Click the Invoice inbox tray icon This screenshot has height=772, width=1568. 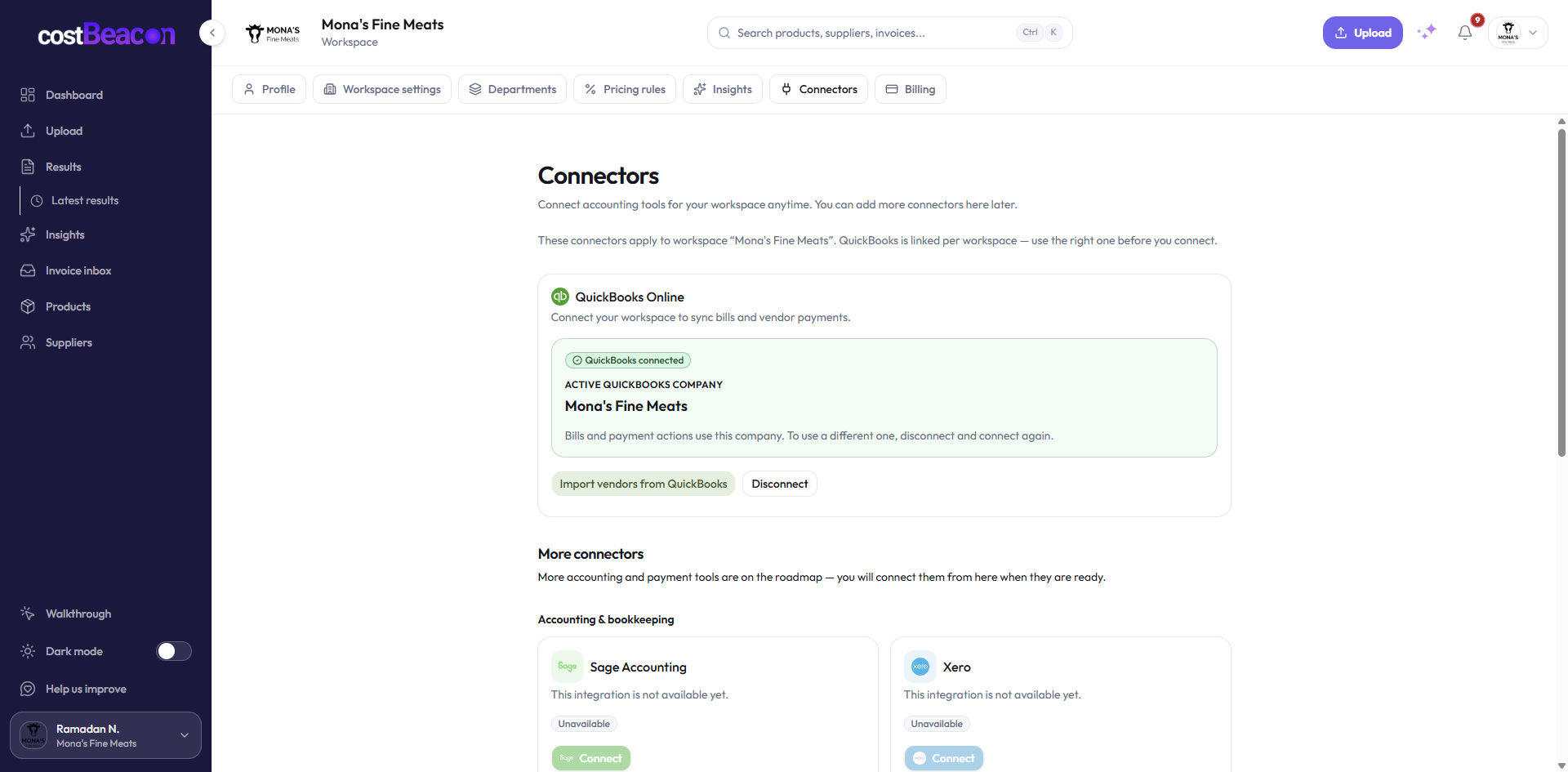tap(28, 270)
